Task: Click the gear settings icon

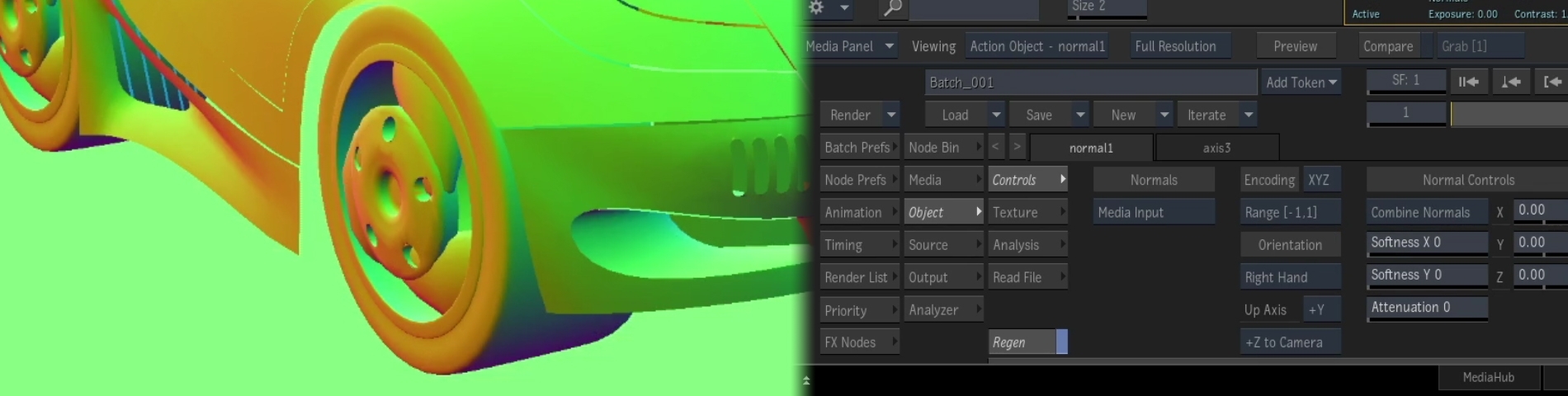Action: [x=816, y=7]
